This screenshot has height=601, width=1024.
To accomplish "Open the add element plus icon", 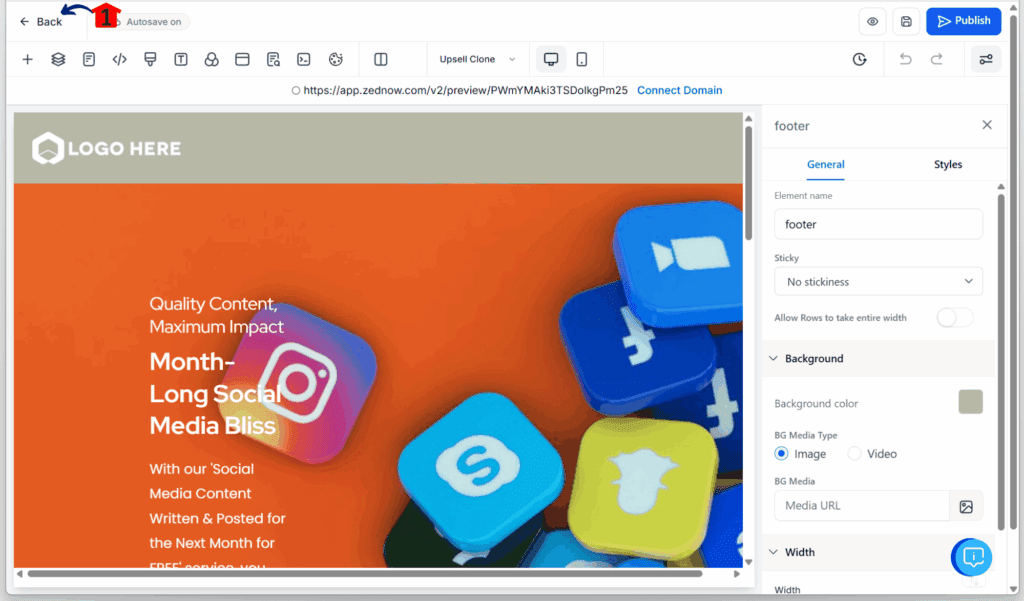I will [27, 59].
